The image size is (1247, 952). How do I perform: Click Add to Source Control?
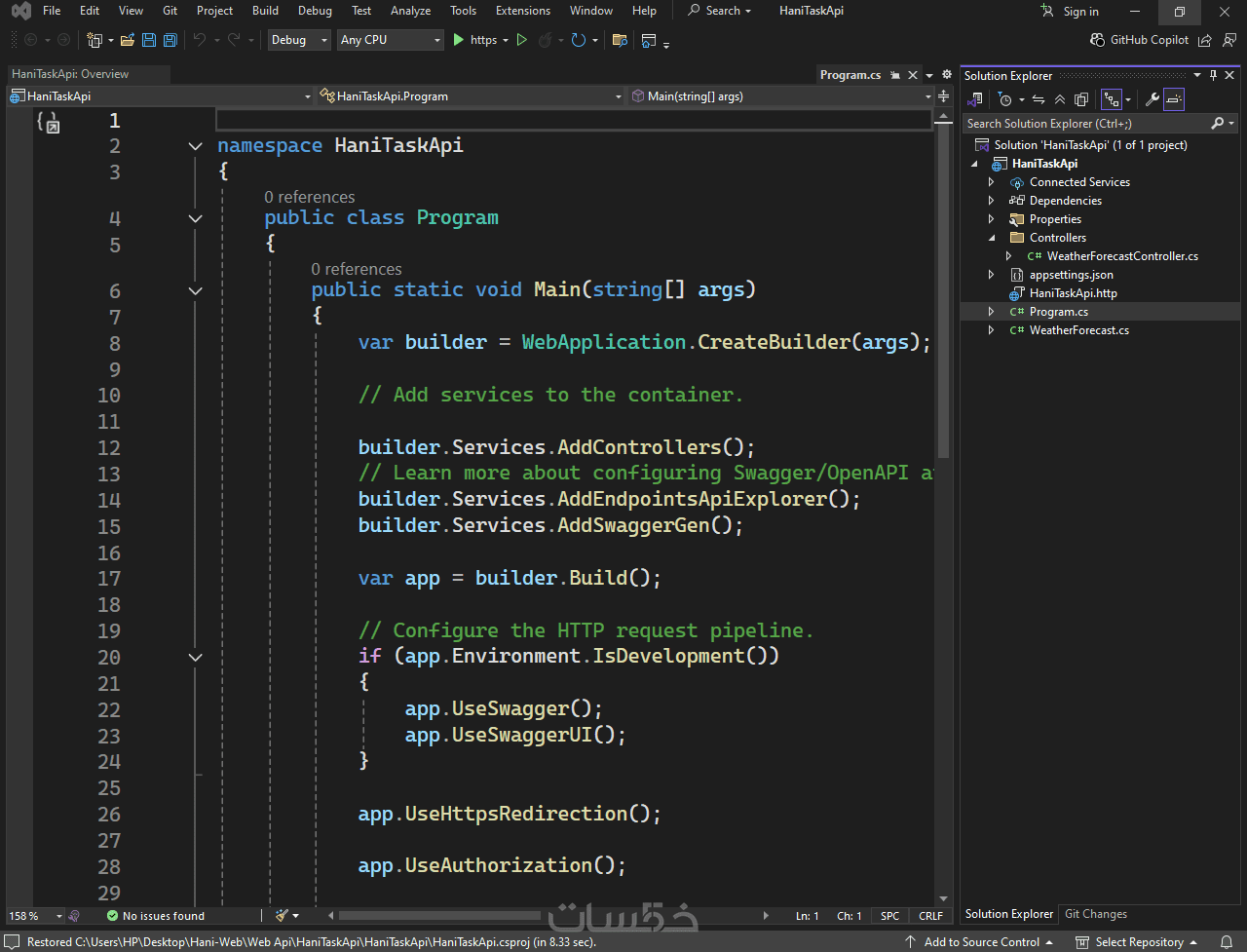(981, 942)
